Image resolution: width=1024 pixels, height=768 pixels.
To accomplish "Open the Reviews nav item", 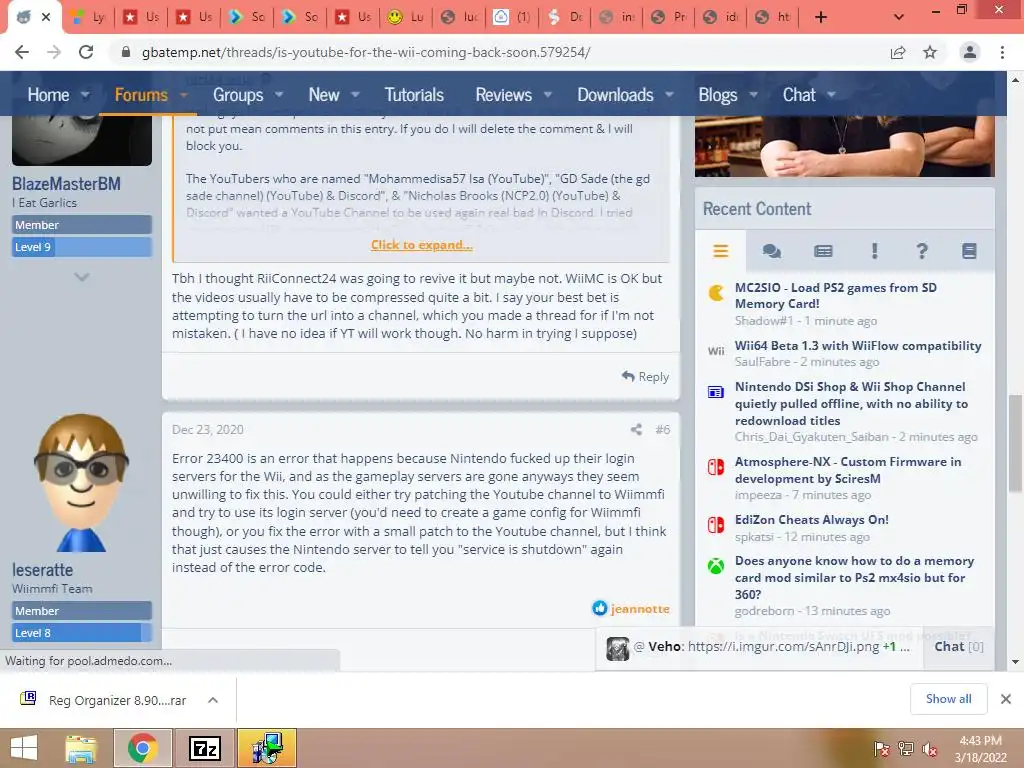I will point(504,95).
